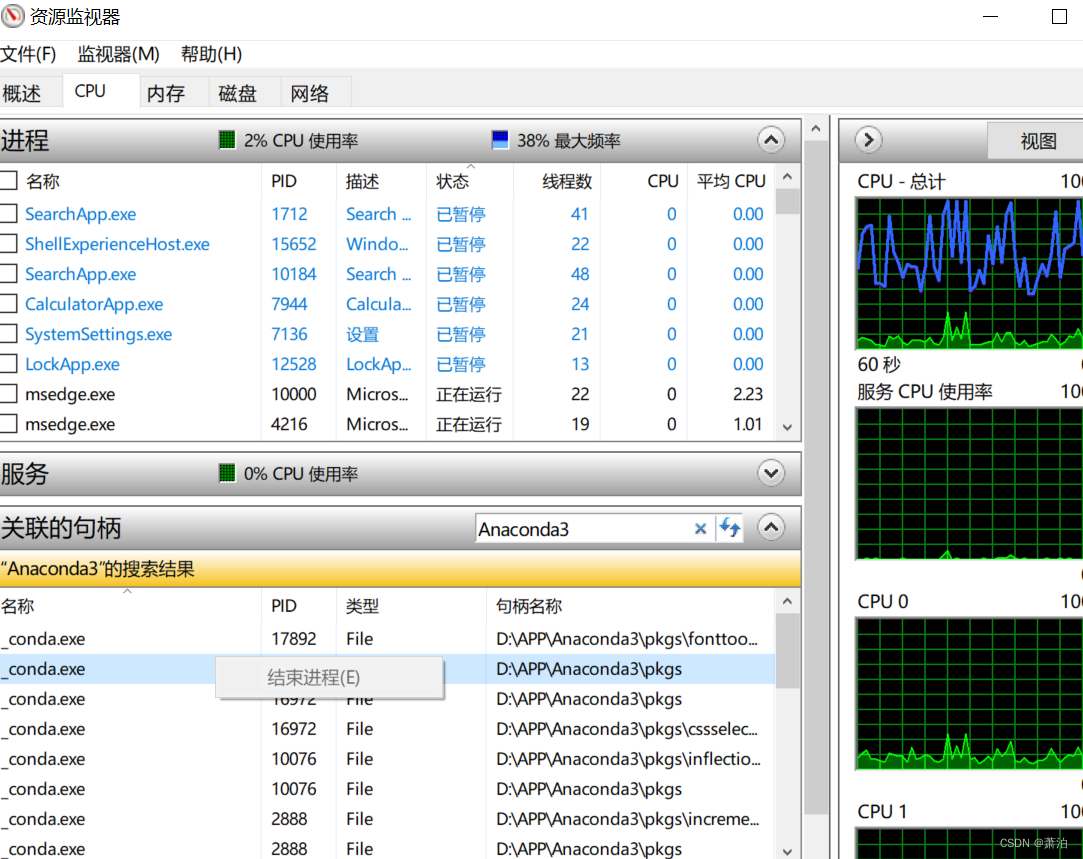Tick the msedge.exe PID 10000 checkbox

click(x=8, y=394)
